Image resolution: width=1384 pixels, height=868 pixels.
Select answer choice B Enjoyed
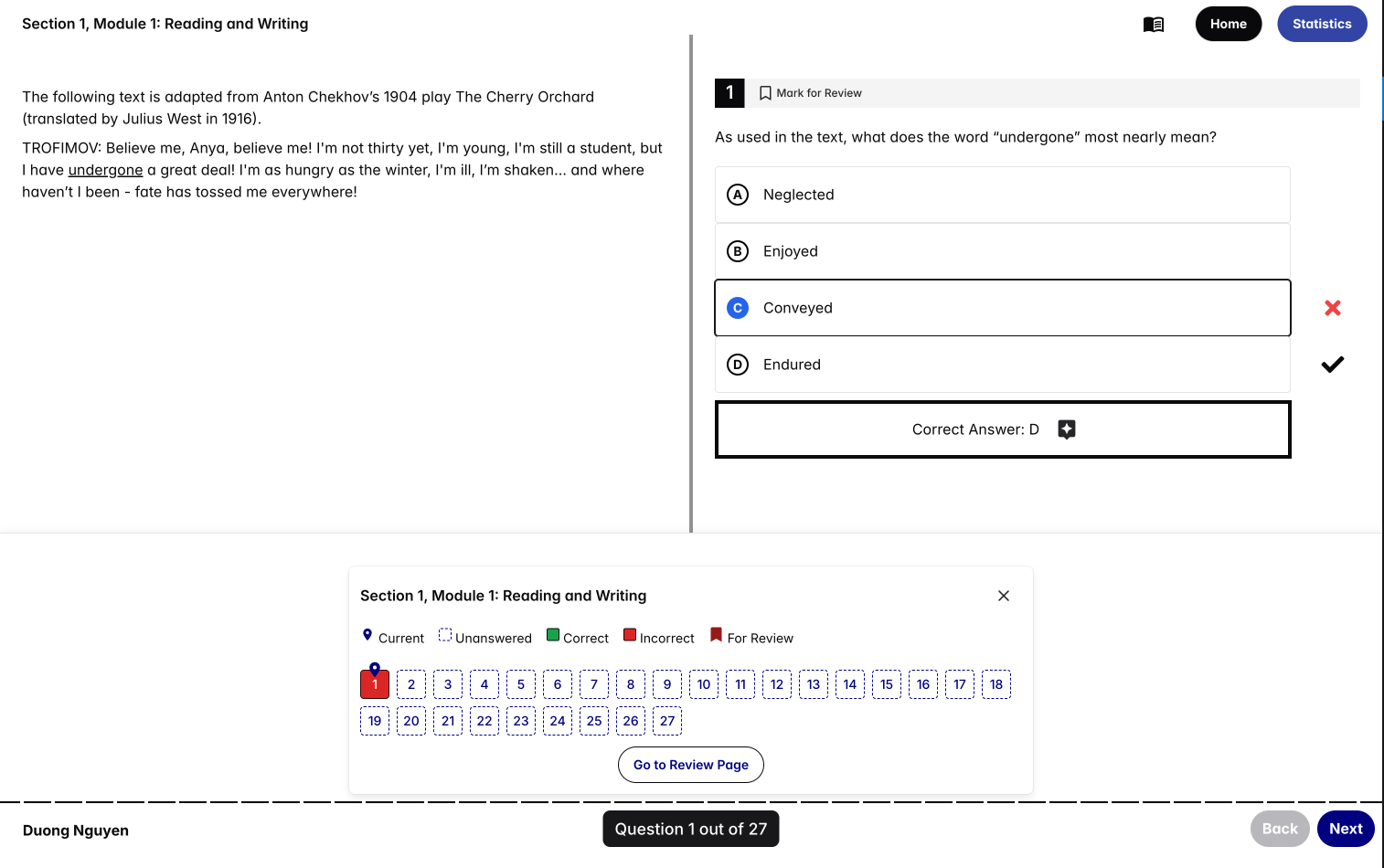tap(1003, 251)
